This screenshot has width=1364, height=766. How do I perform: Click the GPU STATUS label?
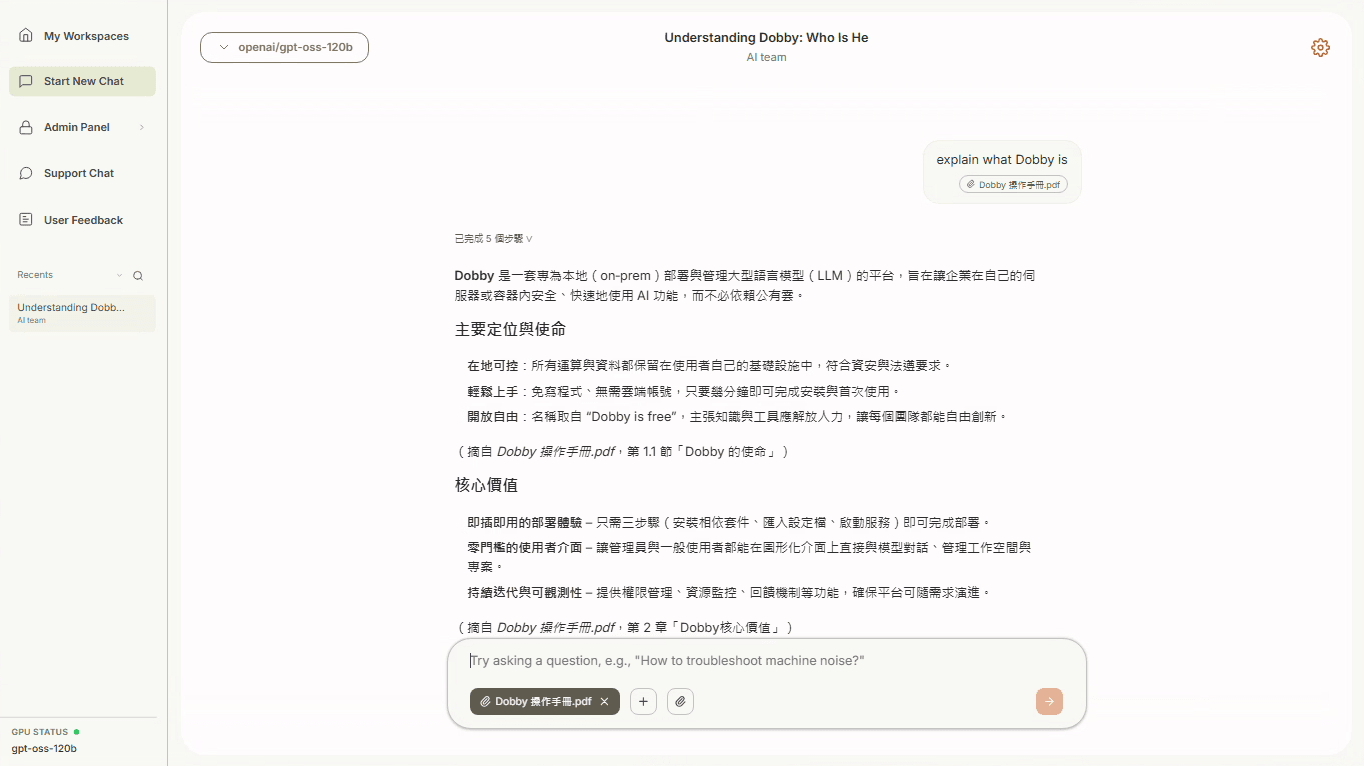(x=40, y=732)
